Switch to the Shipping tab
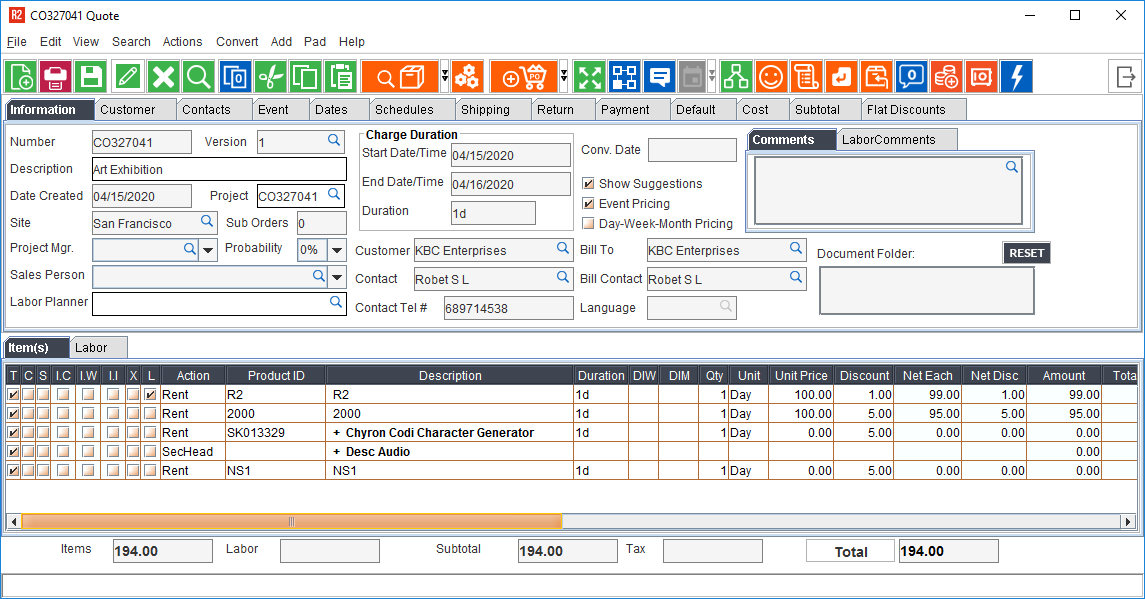The height and width of the screenshot is (599, 1145). pos(485,110)
